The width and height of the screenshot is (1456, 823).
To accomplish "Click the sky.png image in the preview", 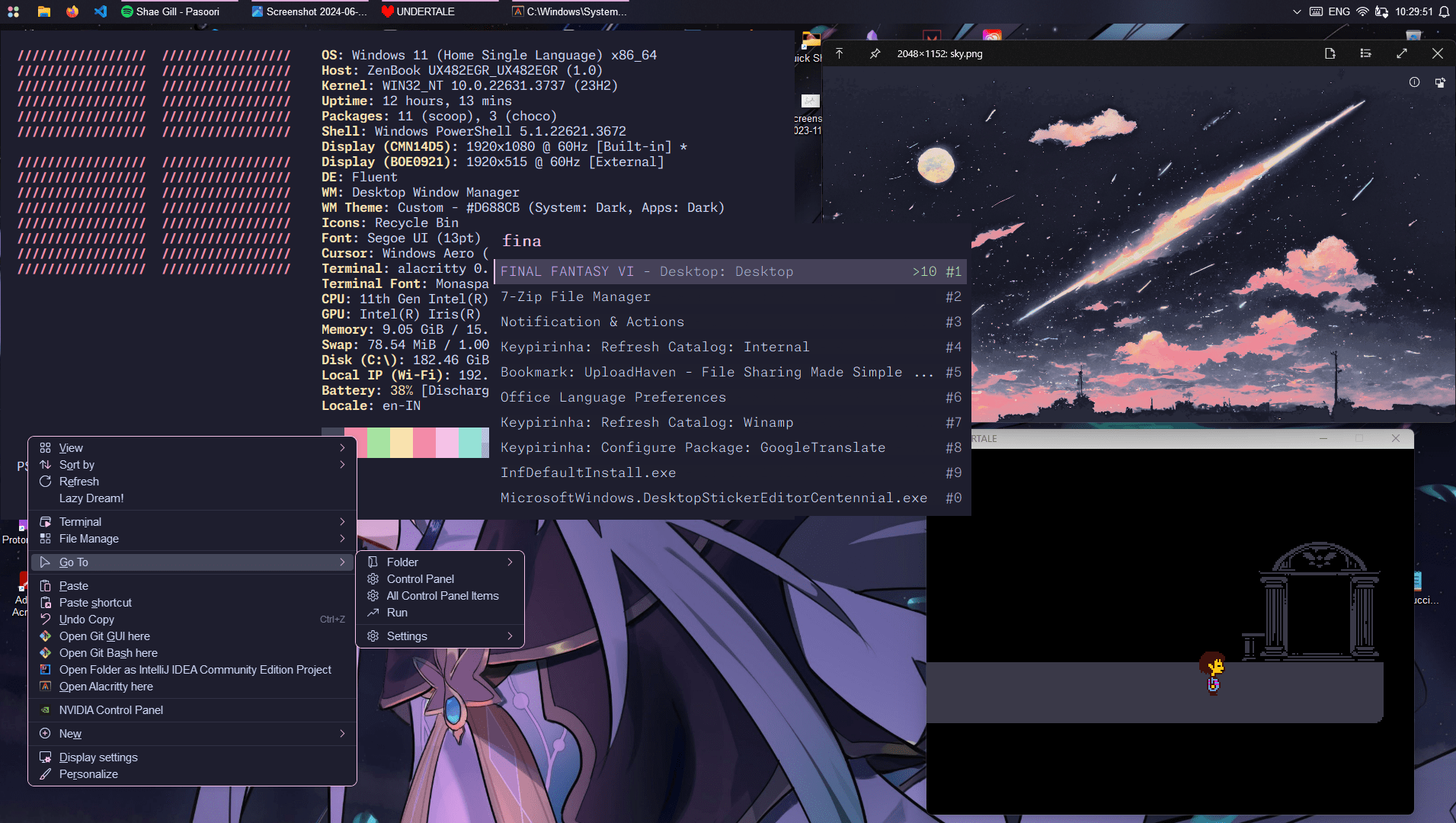I will pyautogui.click(x=1139, y=244).
